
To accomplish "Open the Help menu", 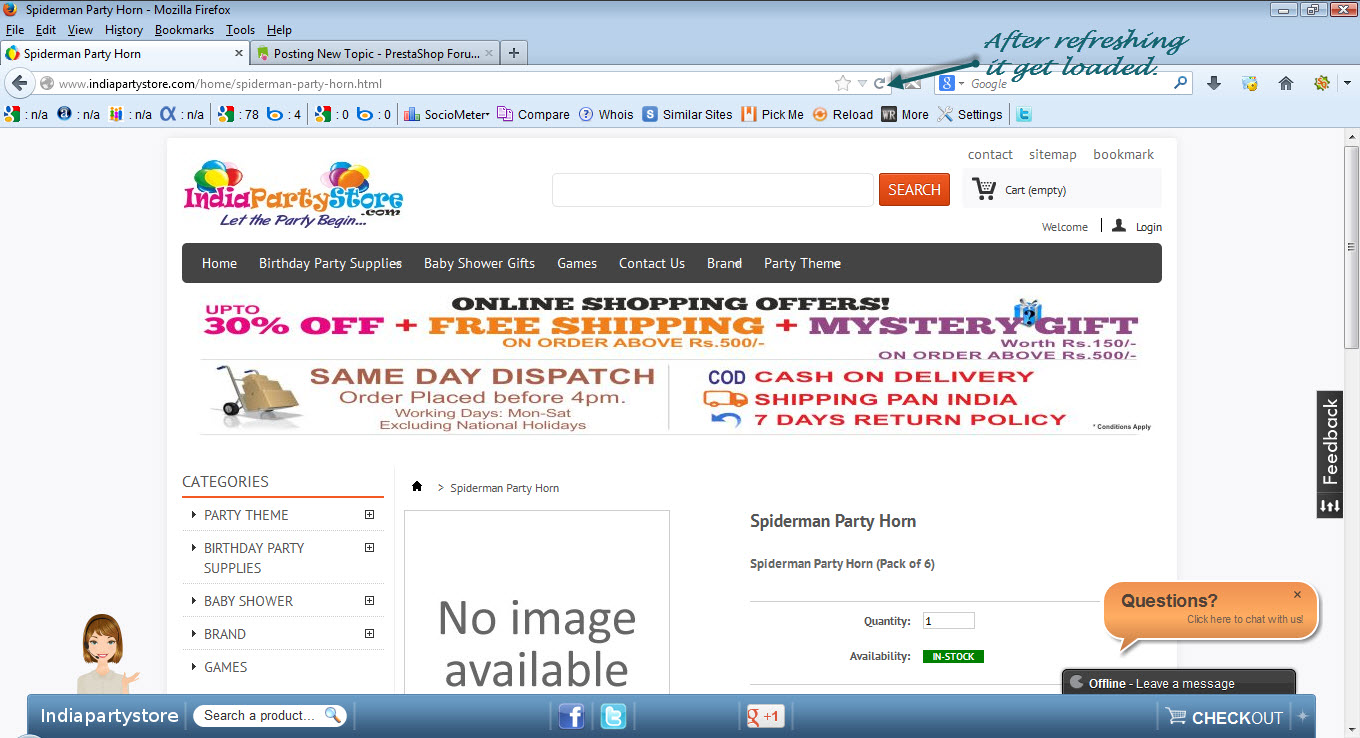I will point(279,30).
